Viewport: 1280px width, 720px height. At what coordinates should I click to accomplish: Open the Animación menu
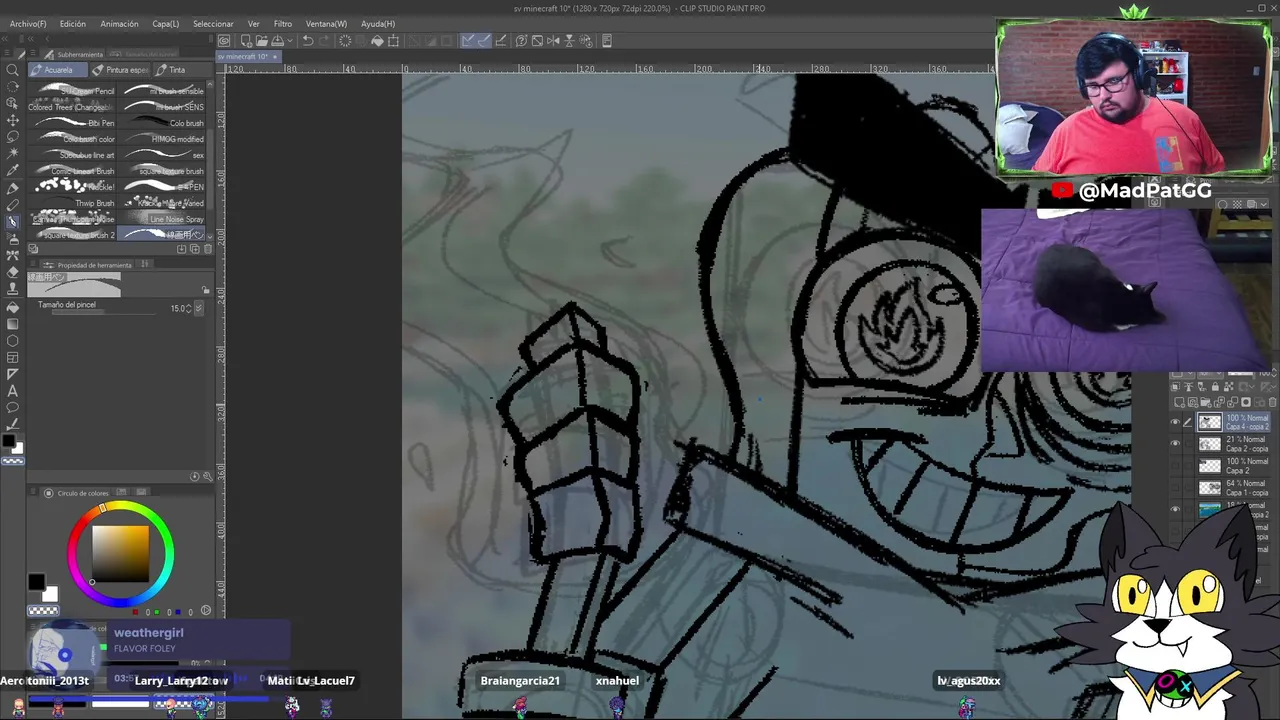[120, 24]
